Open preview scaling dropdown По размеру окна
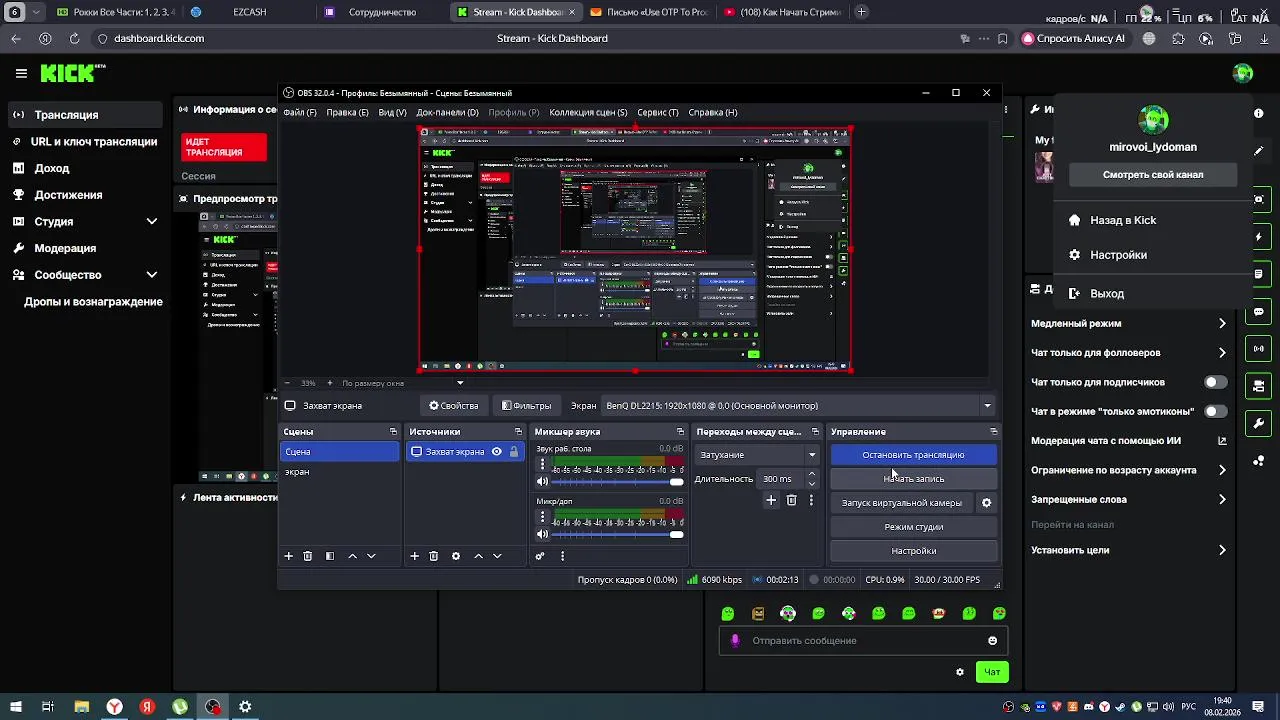The image size is (1280, 720). click(402, 383)
